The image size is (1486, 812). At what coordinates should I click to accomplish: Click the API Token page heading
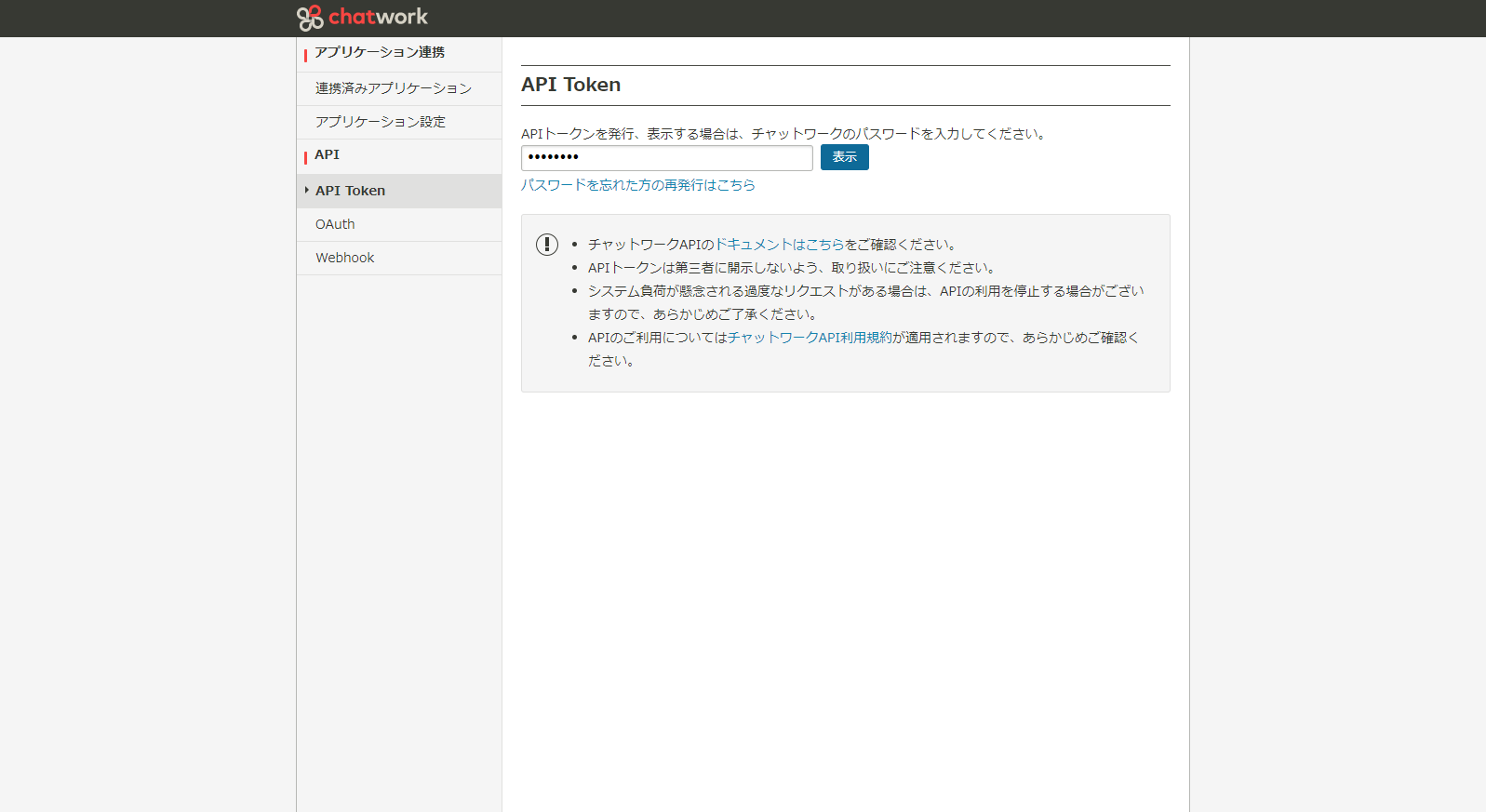571,85
